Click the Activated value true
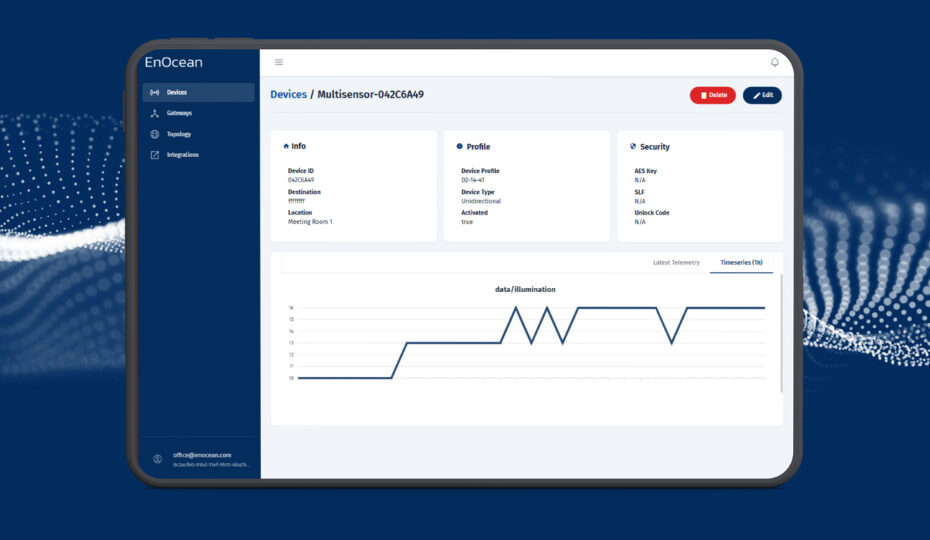The image size is (930, 540). point(467,222)
